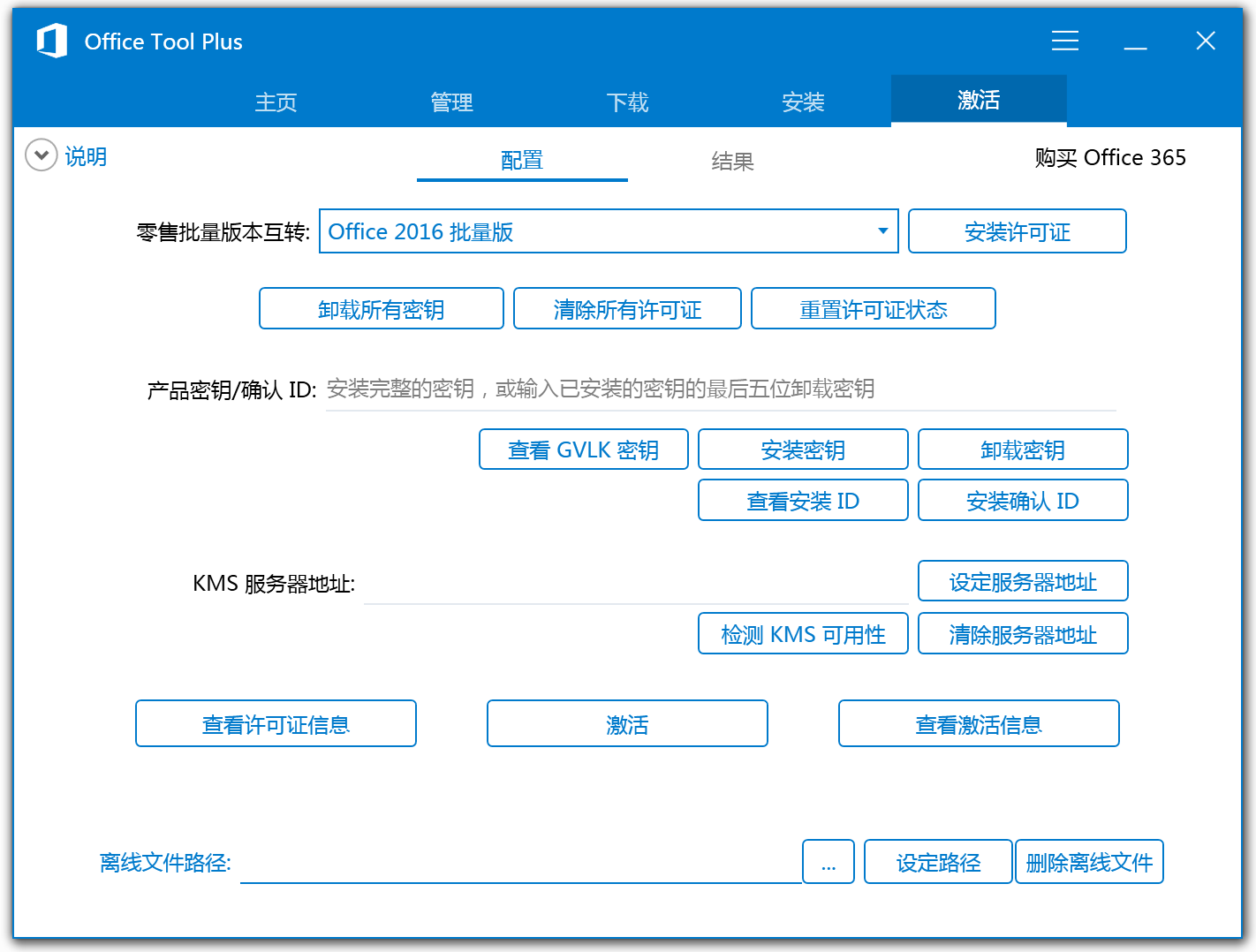Switch to the 管理 tab

coord(451,102)
